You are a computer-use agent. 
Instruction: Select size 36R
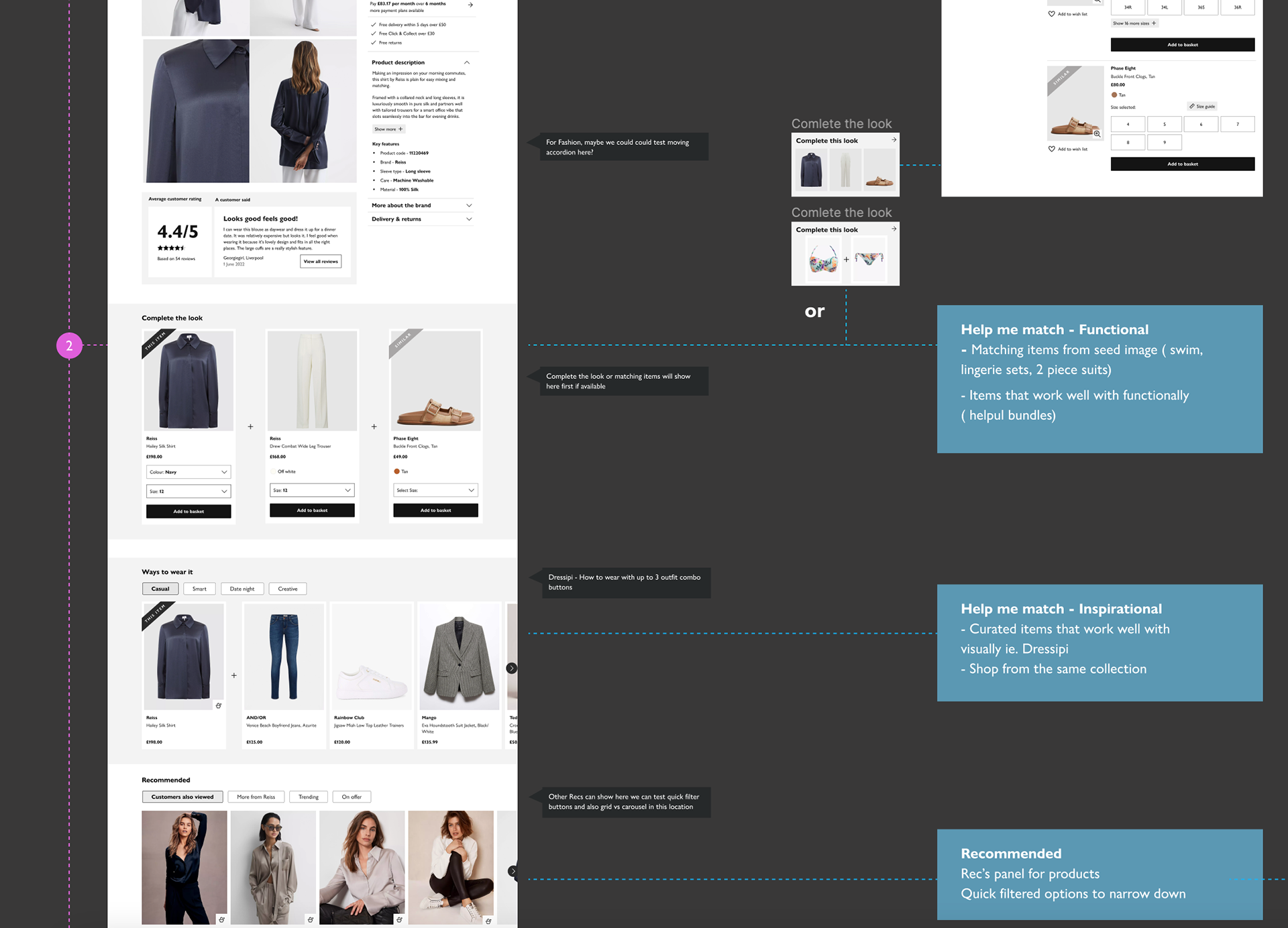coord(1238,7)
